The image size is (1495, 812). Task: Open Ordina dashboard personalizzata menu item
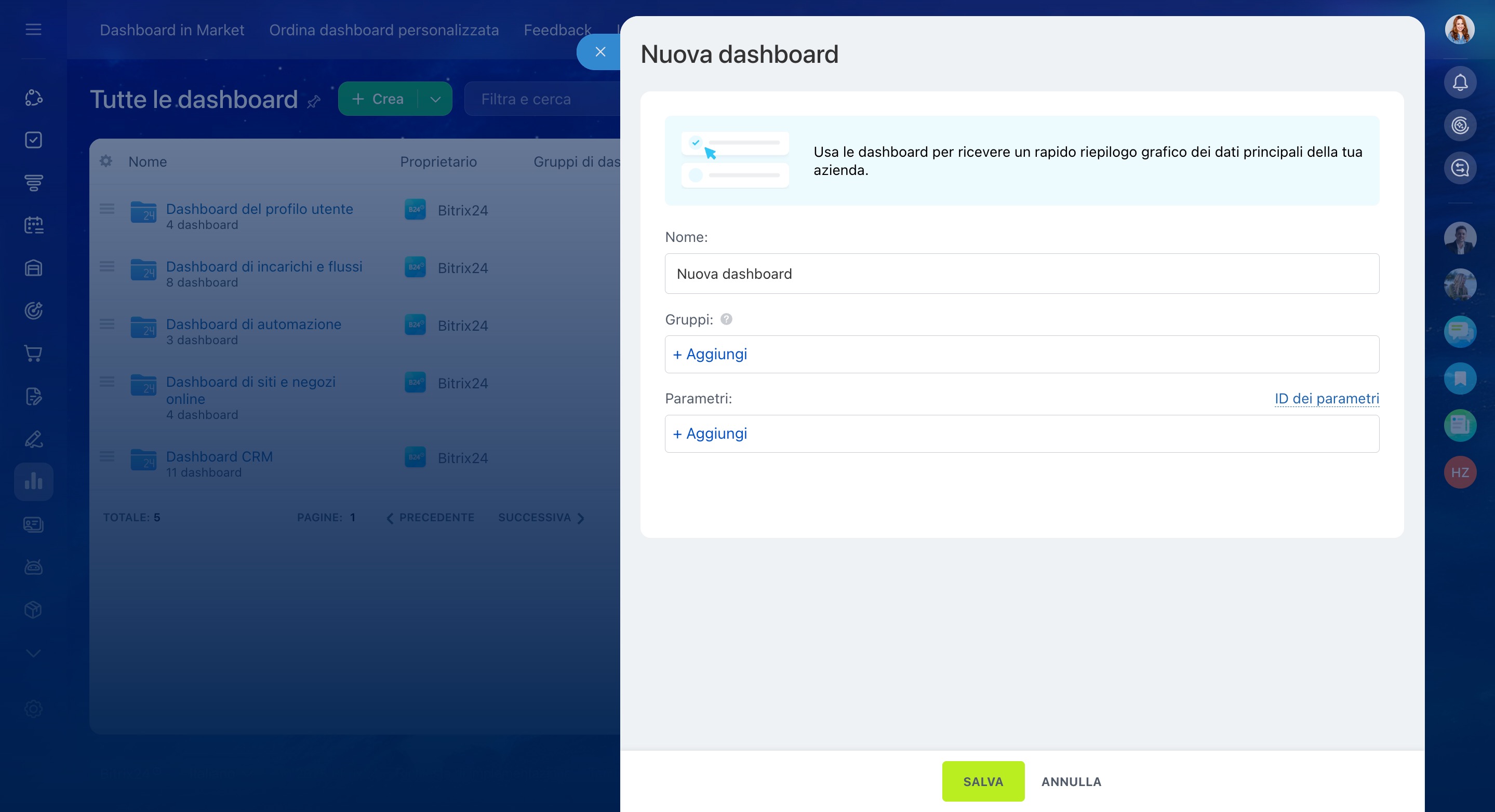[x=383, y=30]
